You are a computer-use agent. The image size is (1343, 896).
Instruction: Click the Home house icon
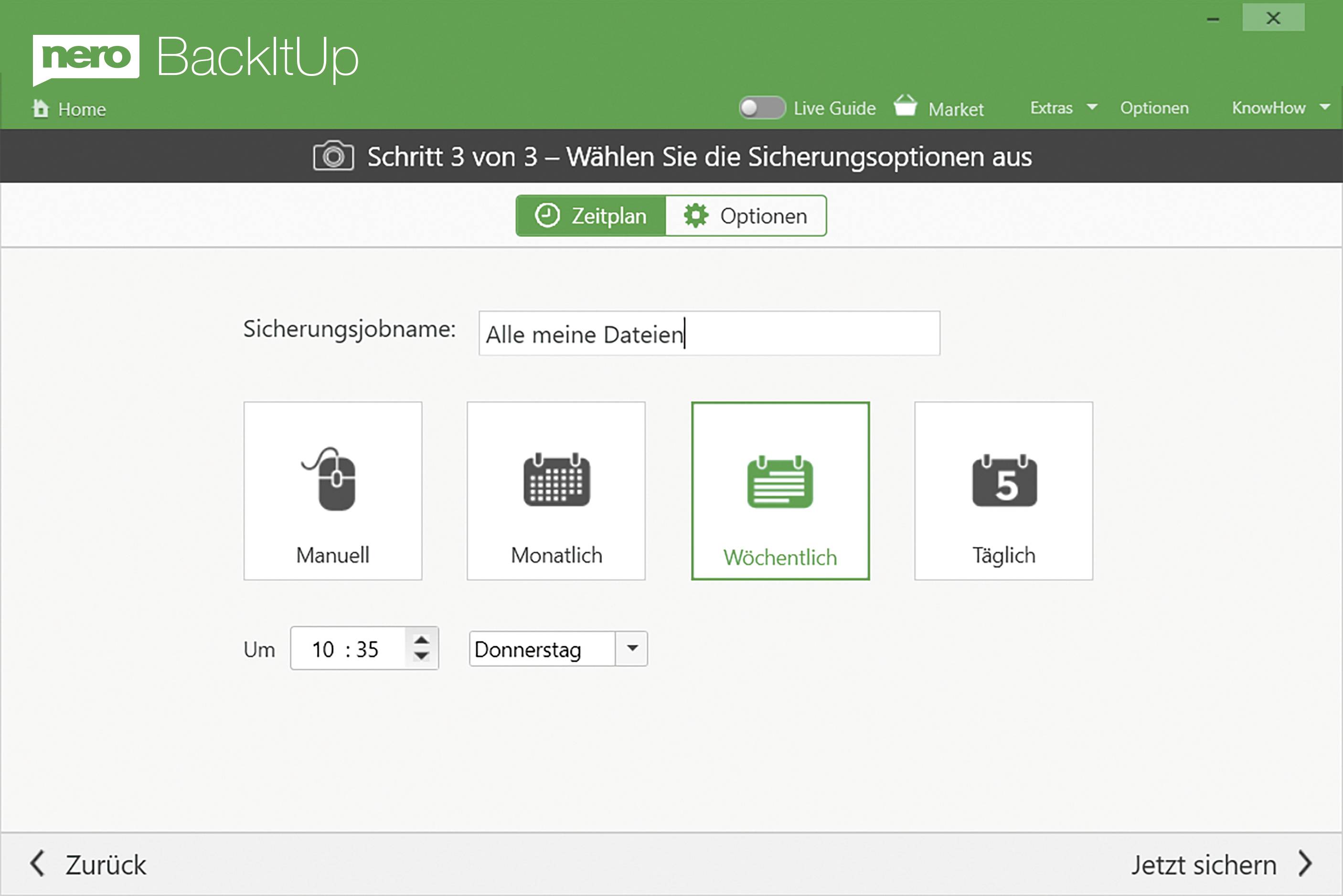(x=41, y=108)
